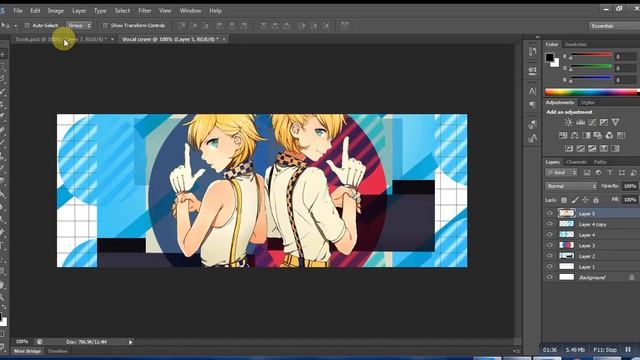Open the layer filter Kind dropdown
The height and width of the screenshot is (360, 640).
click(x=561, y=173)
